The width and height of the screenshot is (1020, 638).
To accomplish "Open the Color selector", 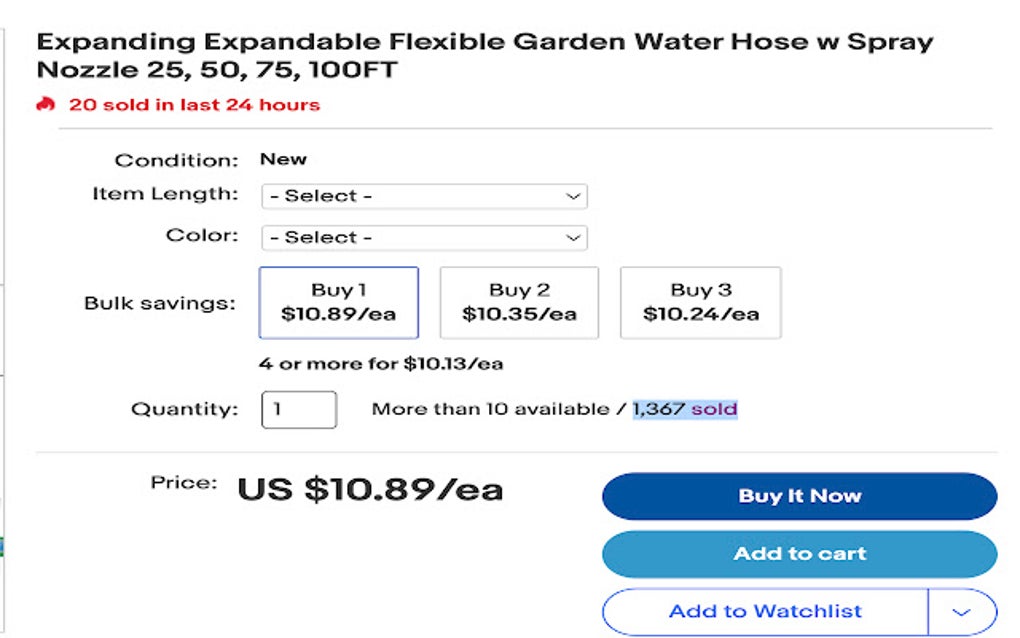I will coord(424,237).
